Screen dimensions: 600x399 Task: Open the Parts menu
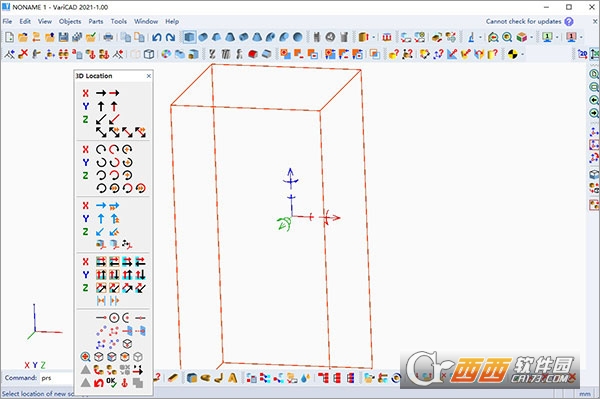pyautogui.click(x=96, y=21)
